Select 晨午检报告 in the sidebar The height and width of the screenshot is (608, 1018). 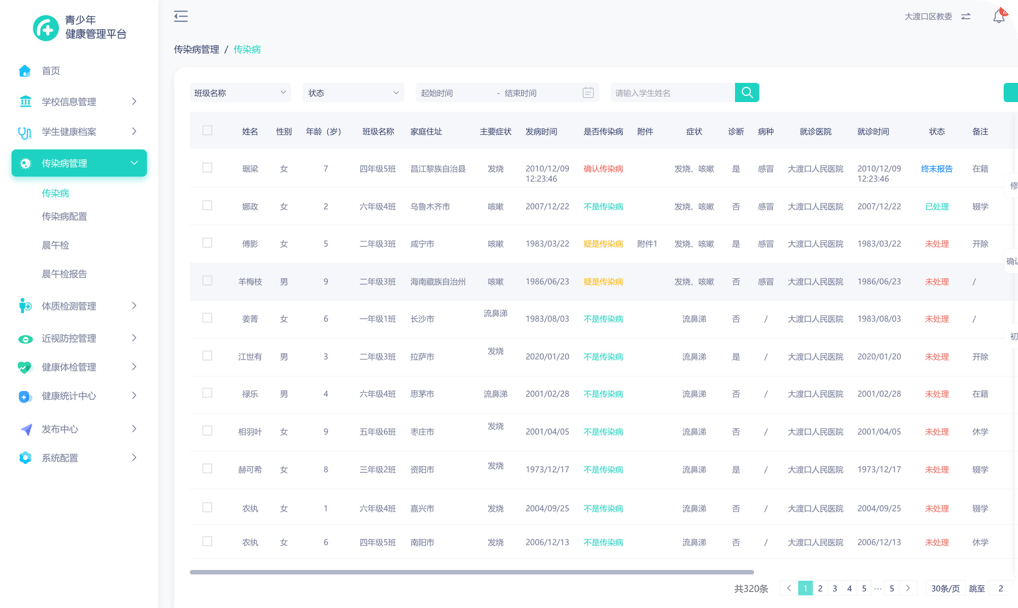tap(64, 274)
